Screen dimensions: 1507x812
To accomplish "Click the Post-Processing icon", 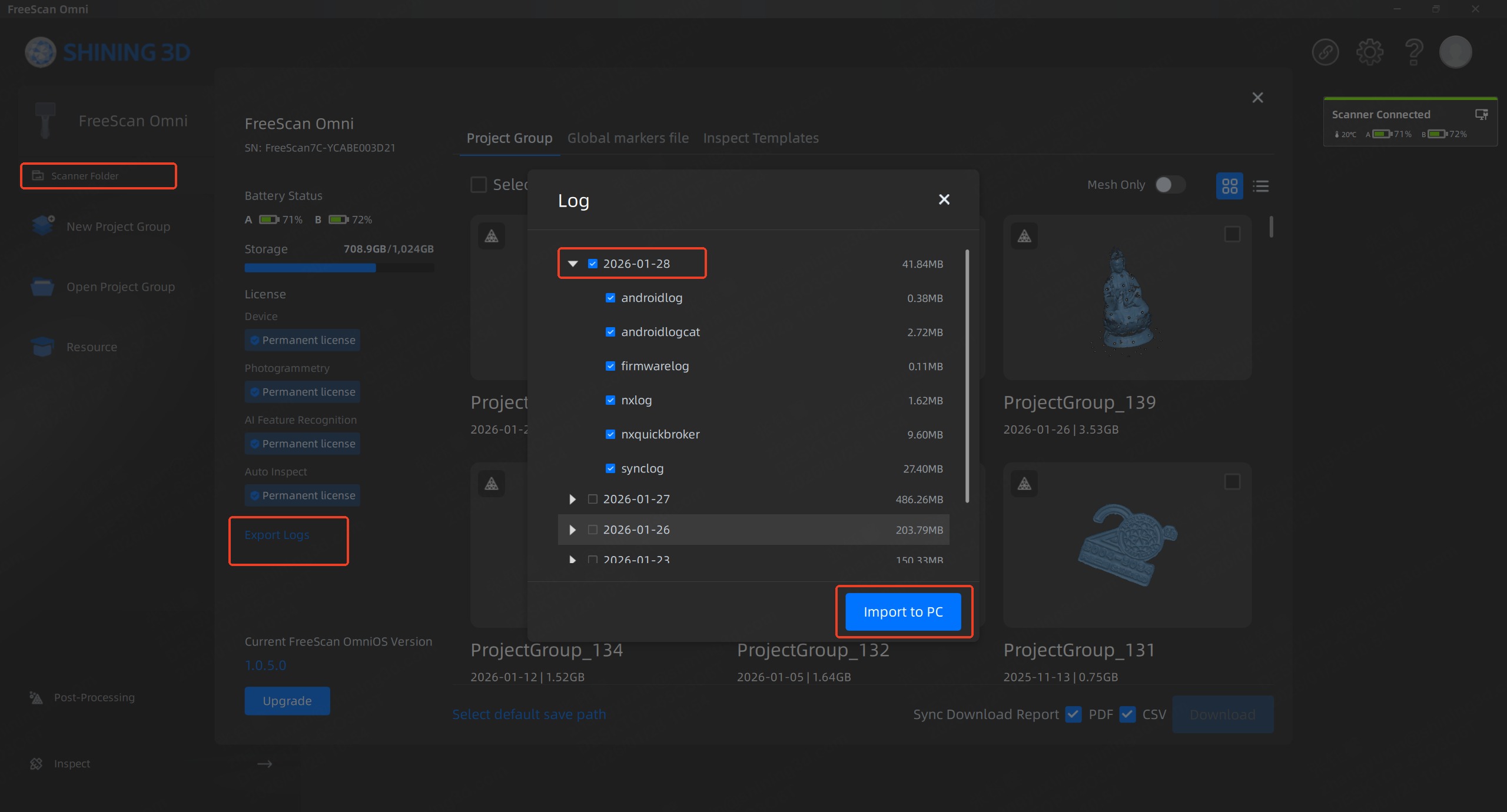I will pos(36,697).
